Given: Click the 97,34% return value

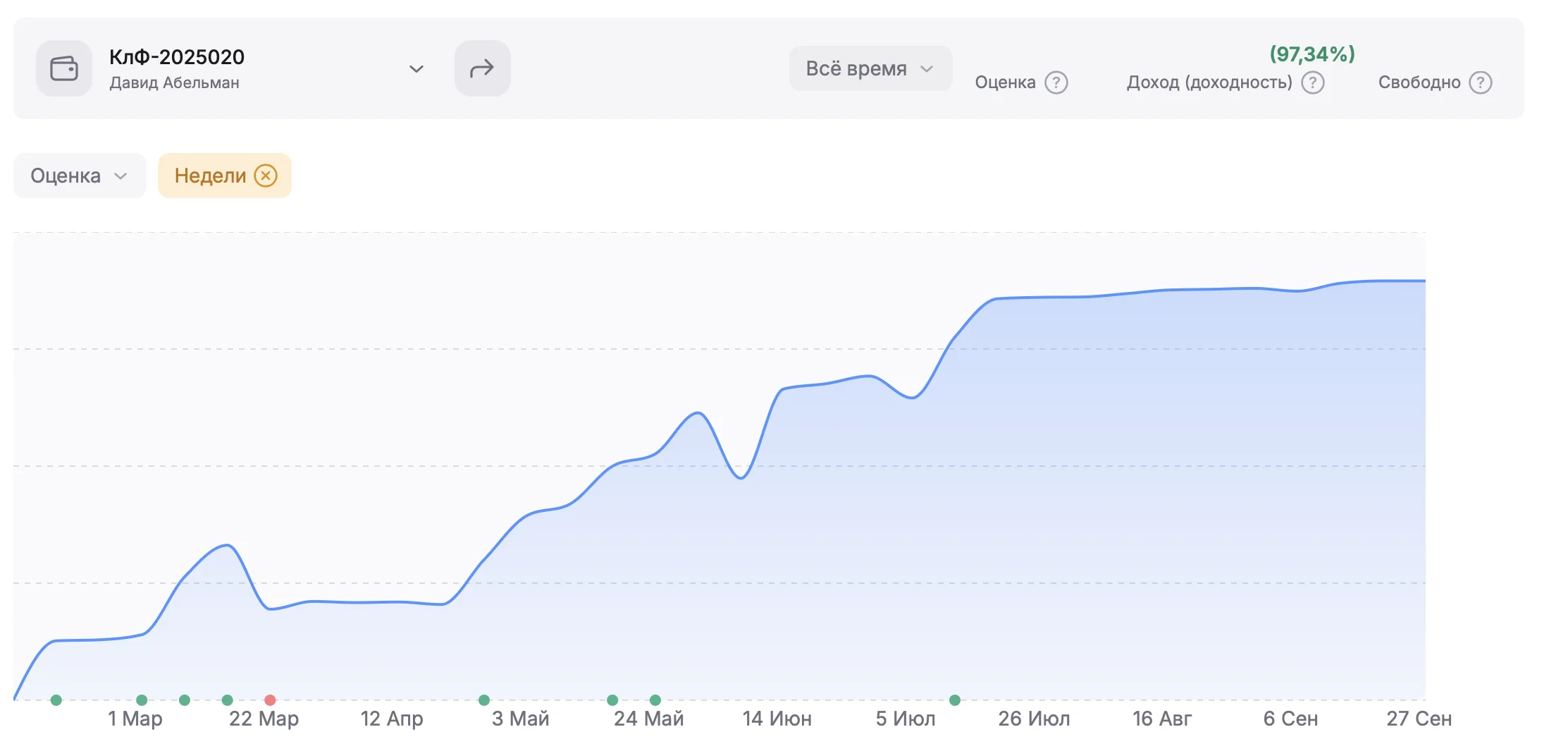Looking at the screenshot, I should [1312, 54].
